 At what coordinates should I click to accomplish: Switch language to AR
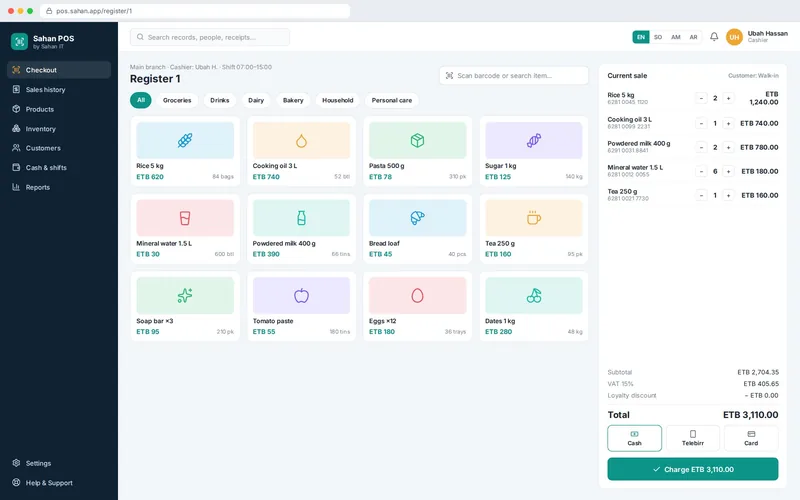[x=693, y=37]
